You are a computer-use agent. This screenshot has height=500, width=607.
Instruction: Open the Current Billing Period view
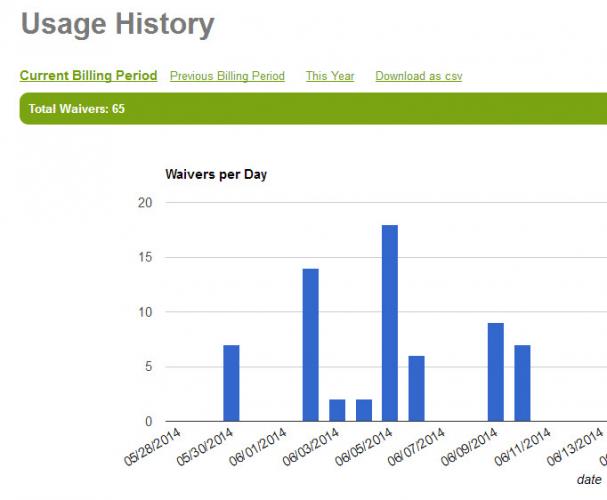click(88, 76)
